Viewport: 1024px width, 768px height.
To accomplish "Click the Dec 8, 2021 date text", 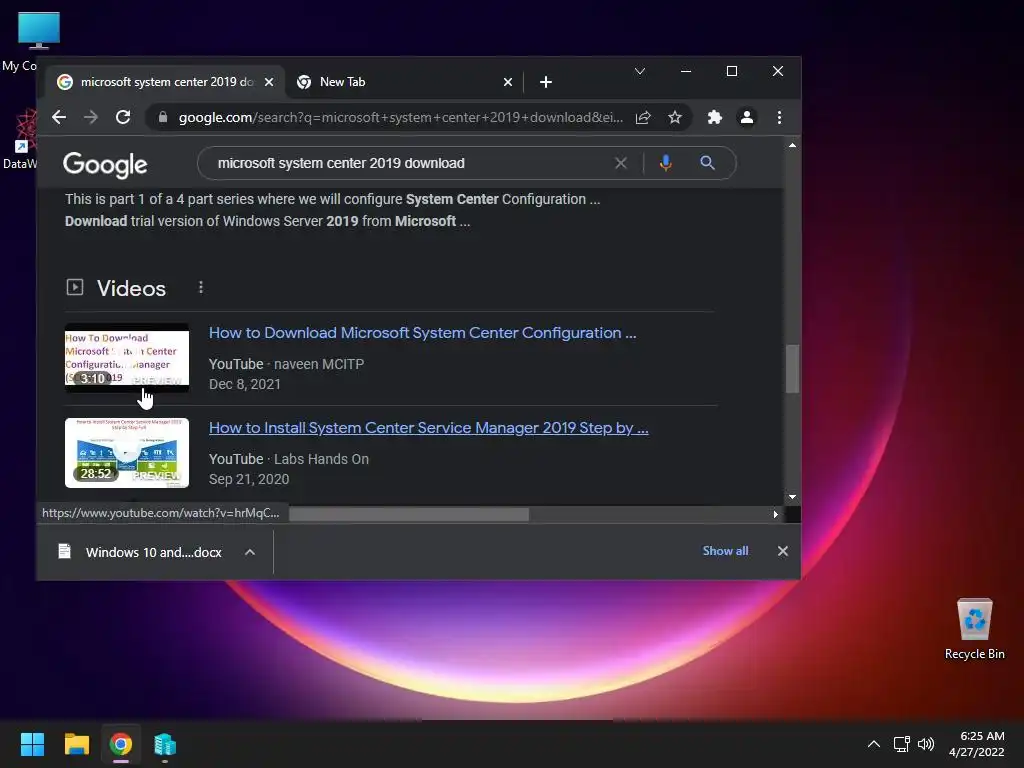I will click(244, 384).
